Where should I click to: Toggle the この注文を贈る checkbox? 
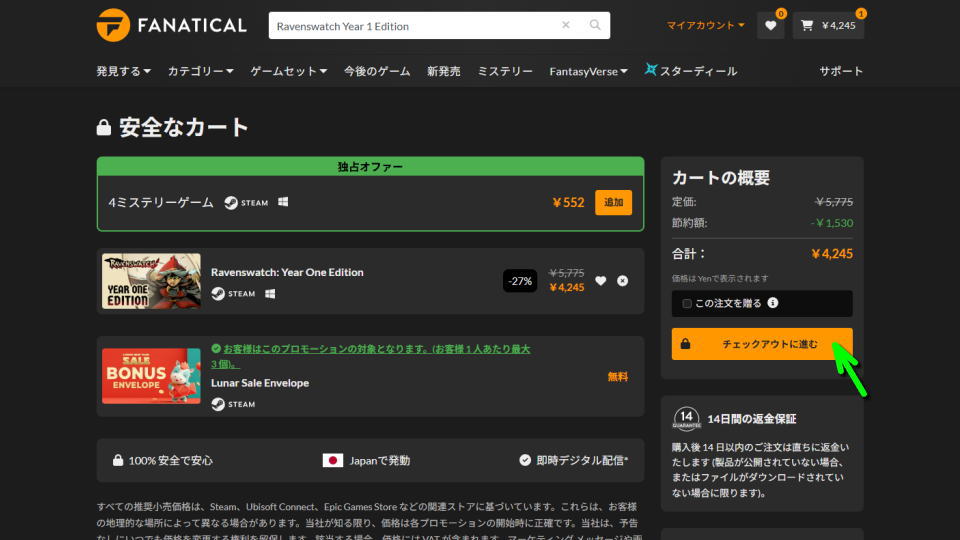687,304
